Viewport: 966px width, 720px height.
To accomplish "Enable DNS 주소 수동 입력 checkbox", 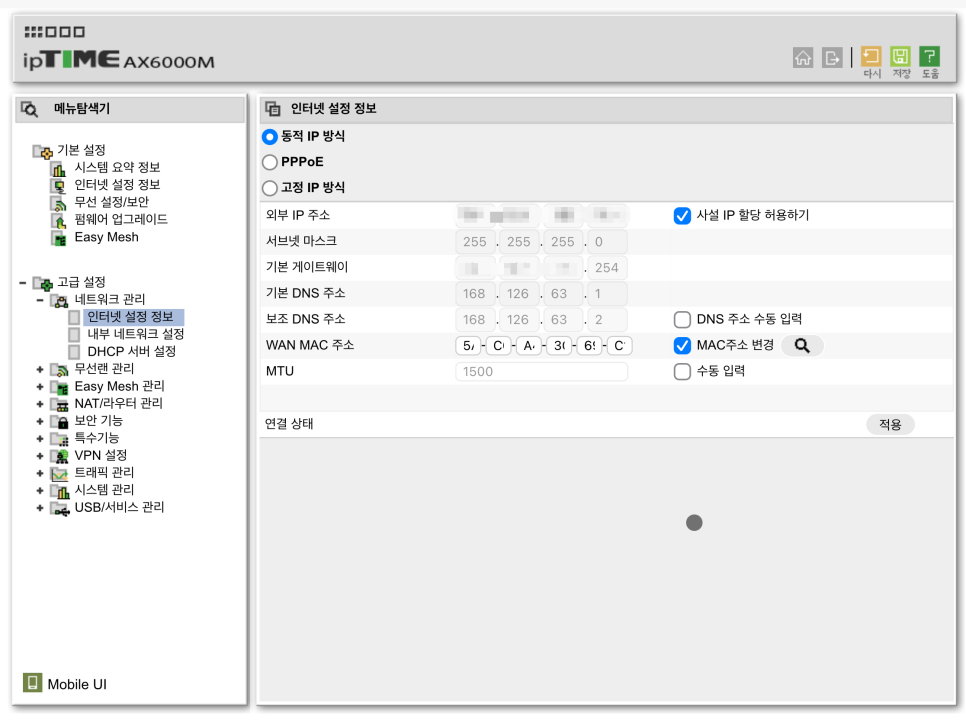I will click(x=682, y=319).
